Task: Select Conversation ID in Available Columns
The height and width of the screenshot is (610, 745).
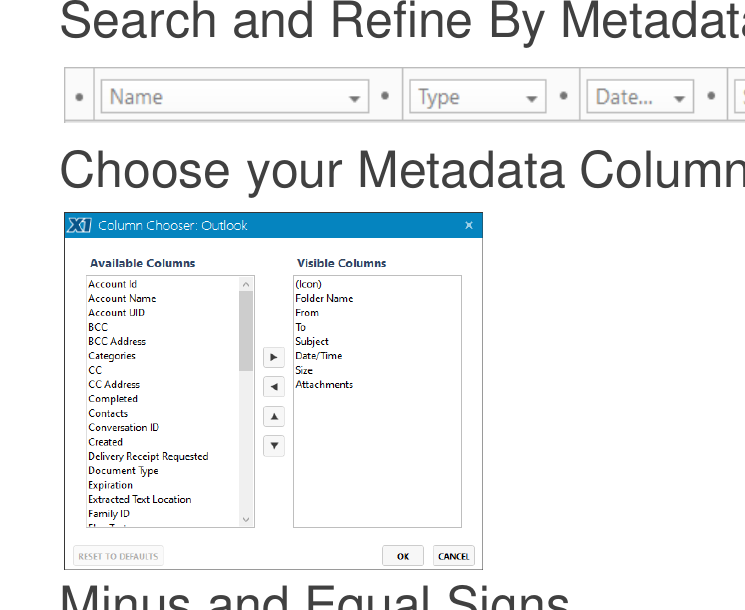Action: tap(124, 428)
